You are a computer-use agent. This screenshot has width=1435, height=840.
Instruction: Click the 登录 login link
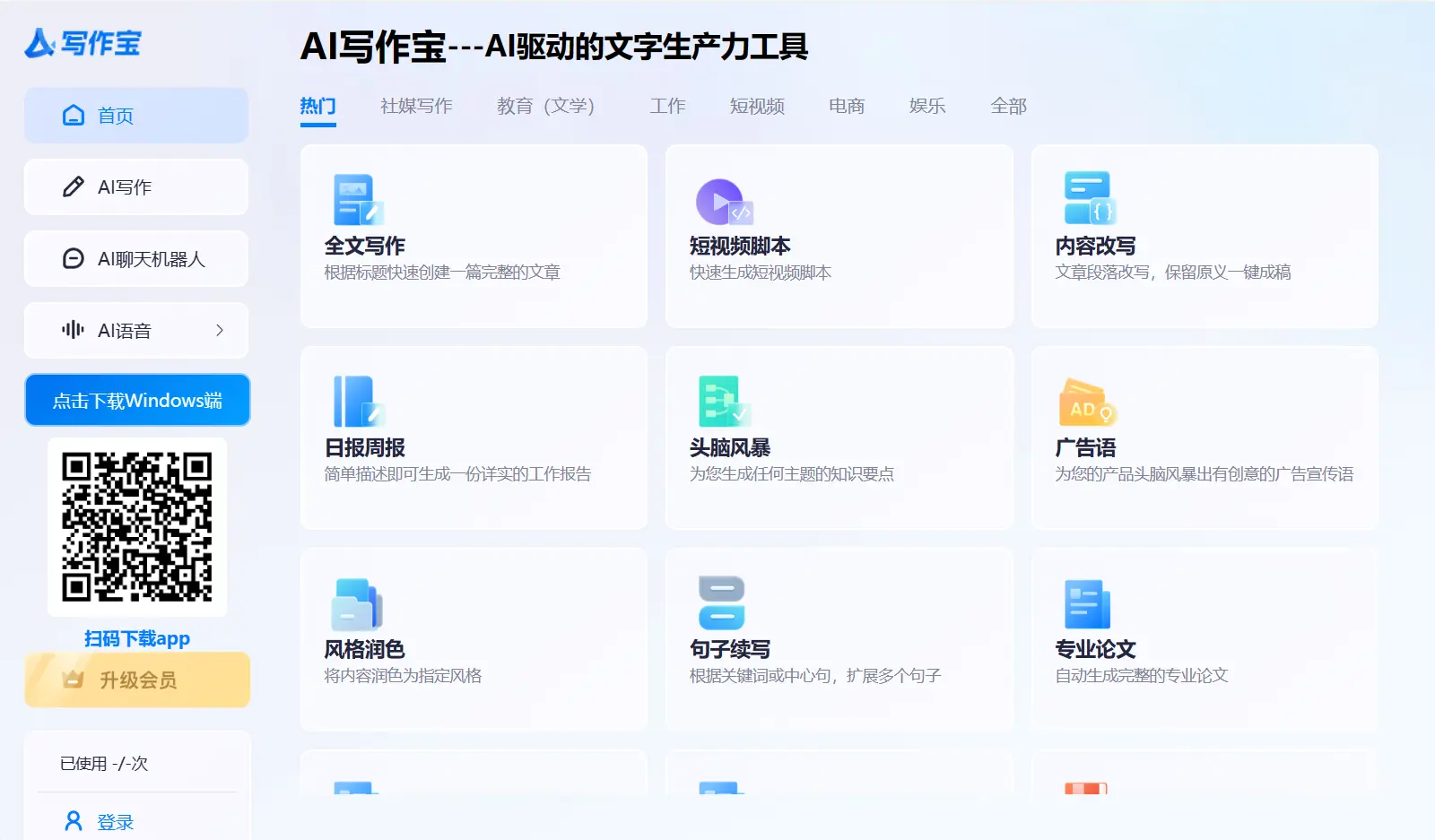114,821
